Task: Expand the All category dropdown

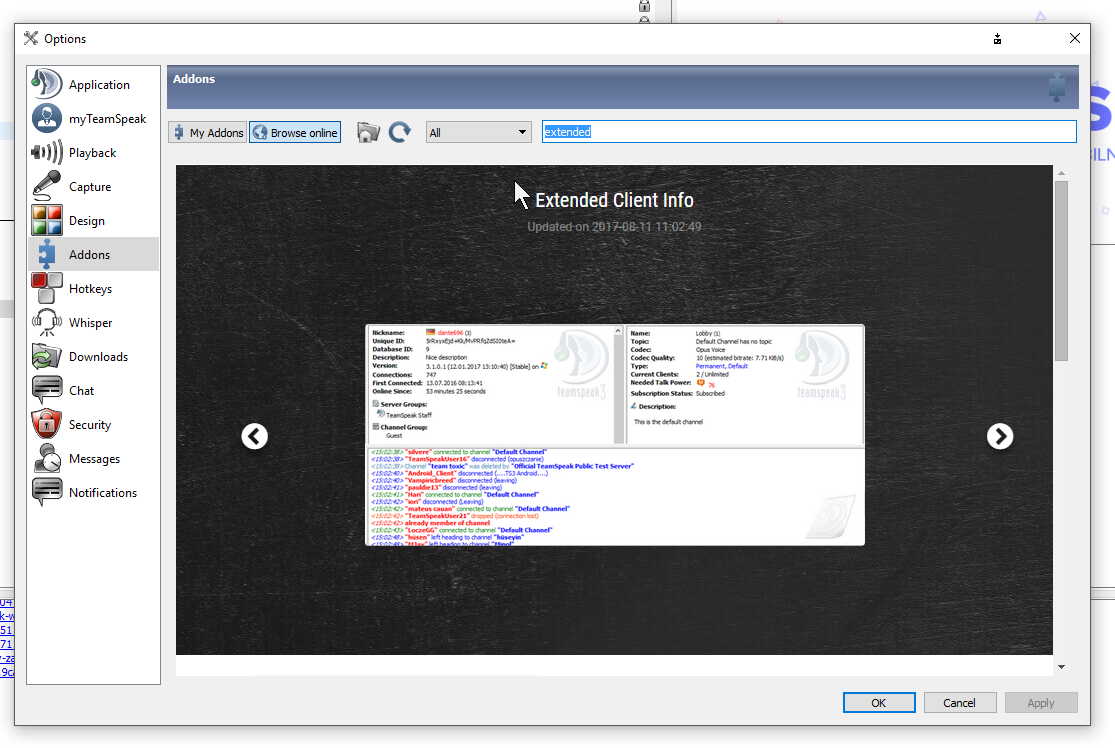Action: [479, 132]
